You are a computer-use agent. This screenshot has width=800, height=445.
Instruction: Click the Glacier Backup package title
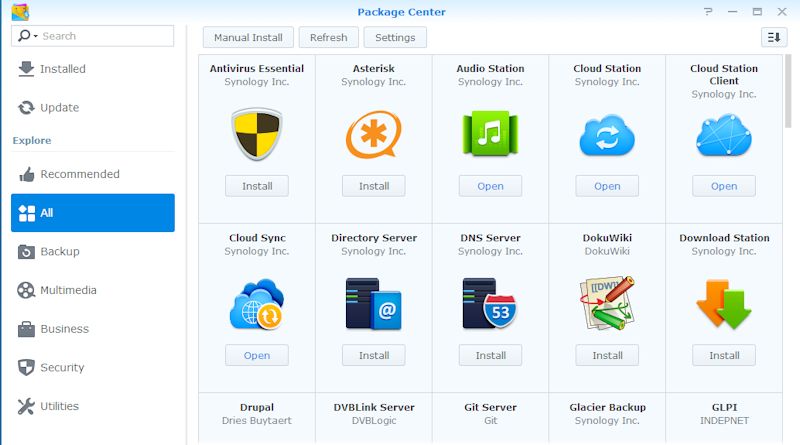coord(607,407)
